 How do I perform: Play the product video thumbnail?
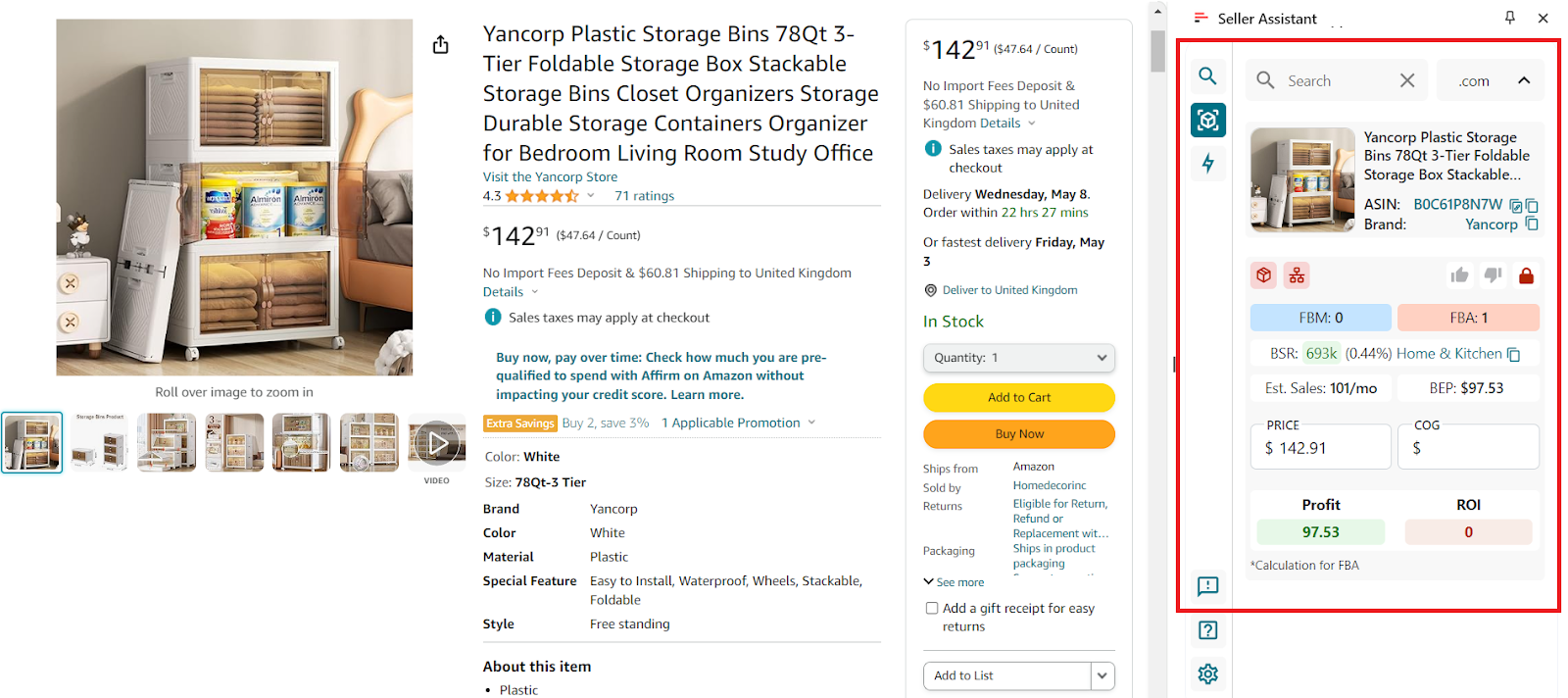(x=436, y=442)
